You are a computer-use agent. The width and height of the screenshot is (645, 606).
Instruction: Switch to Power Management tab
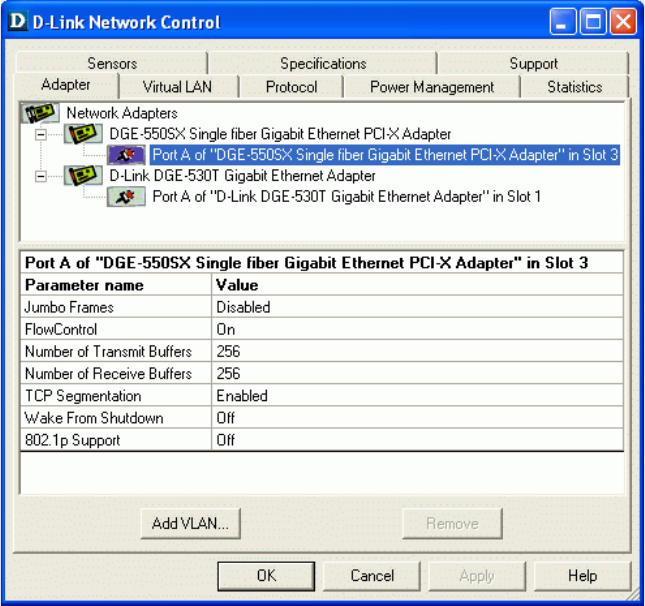432,87
